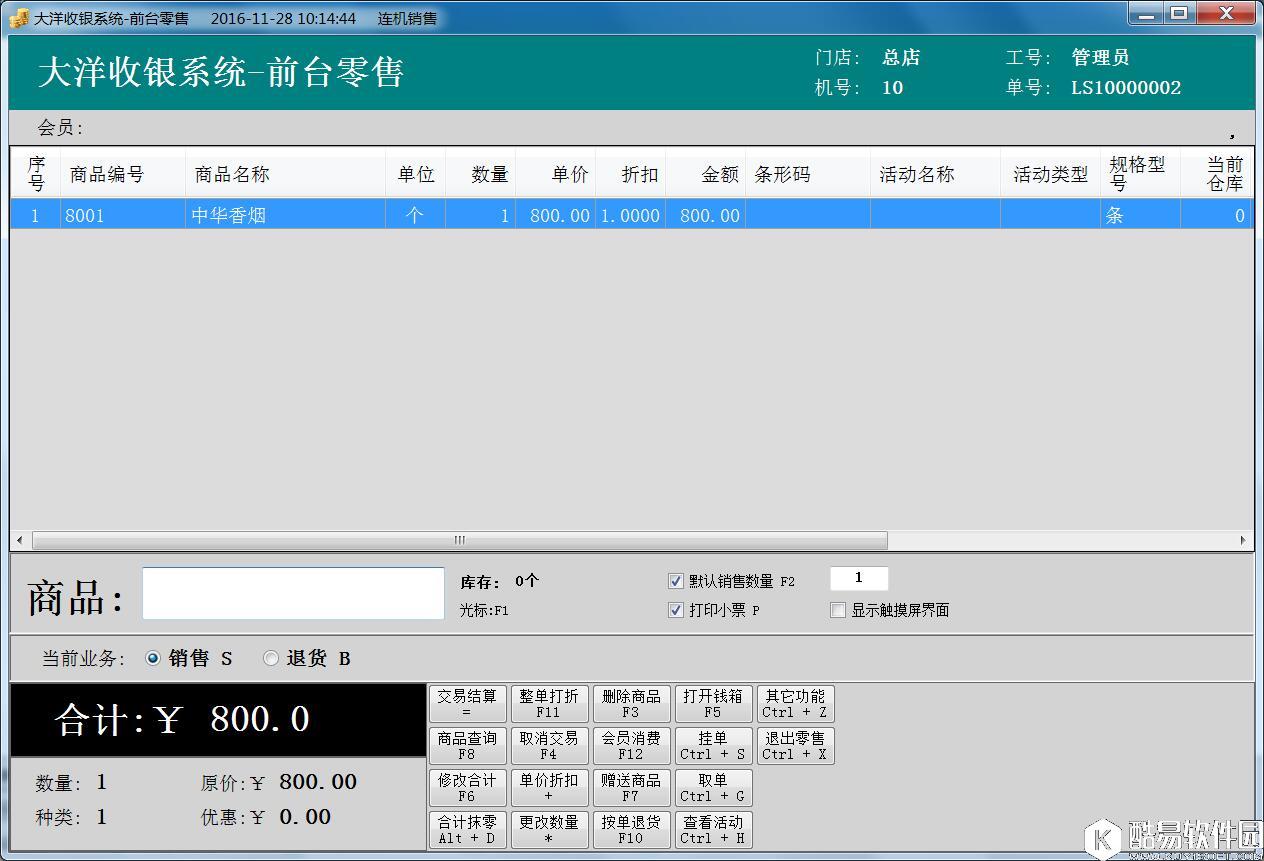Screen dimensions: 1264x861
Task: Click the horizontal scrollbar right arrow
Action: [x=1243, y=541]
